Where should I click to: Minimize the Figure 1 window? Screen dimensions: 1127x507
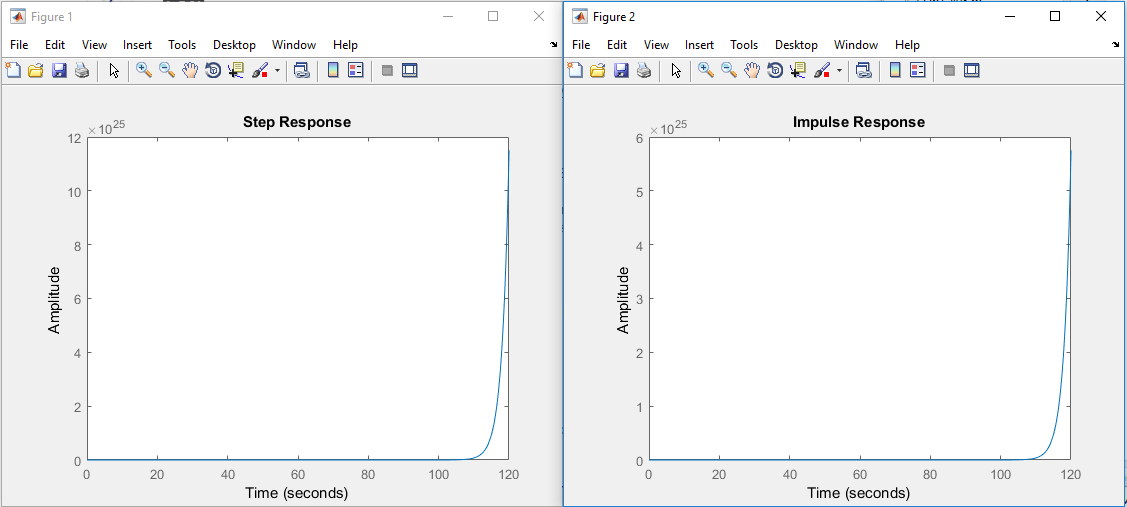[448, 17]
